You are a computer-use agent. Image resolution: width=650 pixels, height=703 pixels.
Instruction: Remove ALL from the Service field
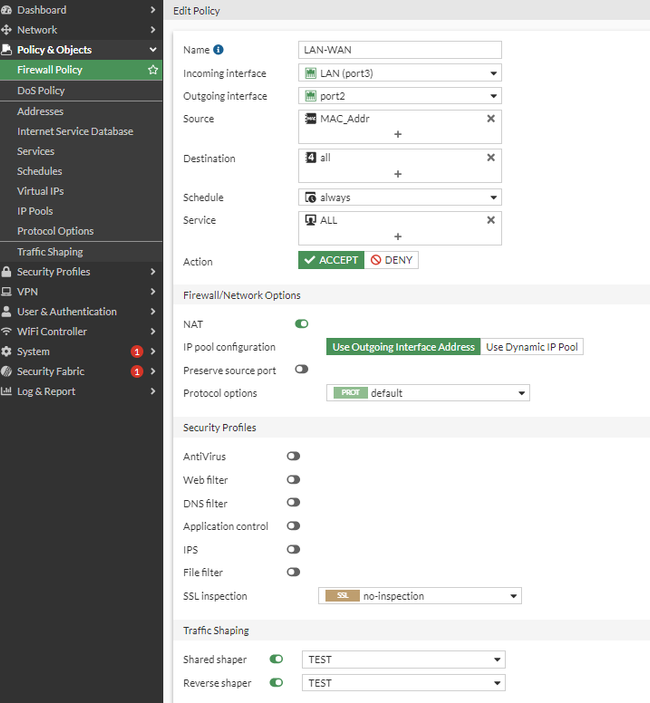(x=490, y=220)
